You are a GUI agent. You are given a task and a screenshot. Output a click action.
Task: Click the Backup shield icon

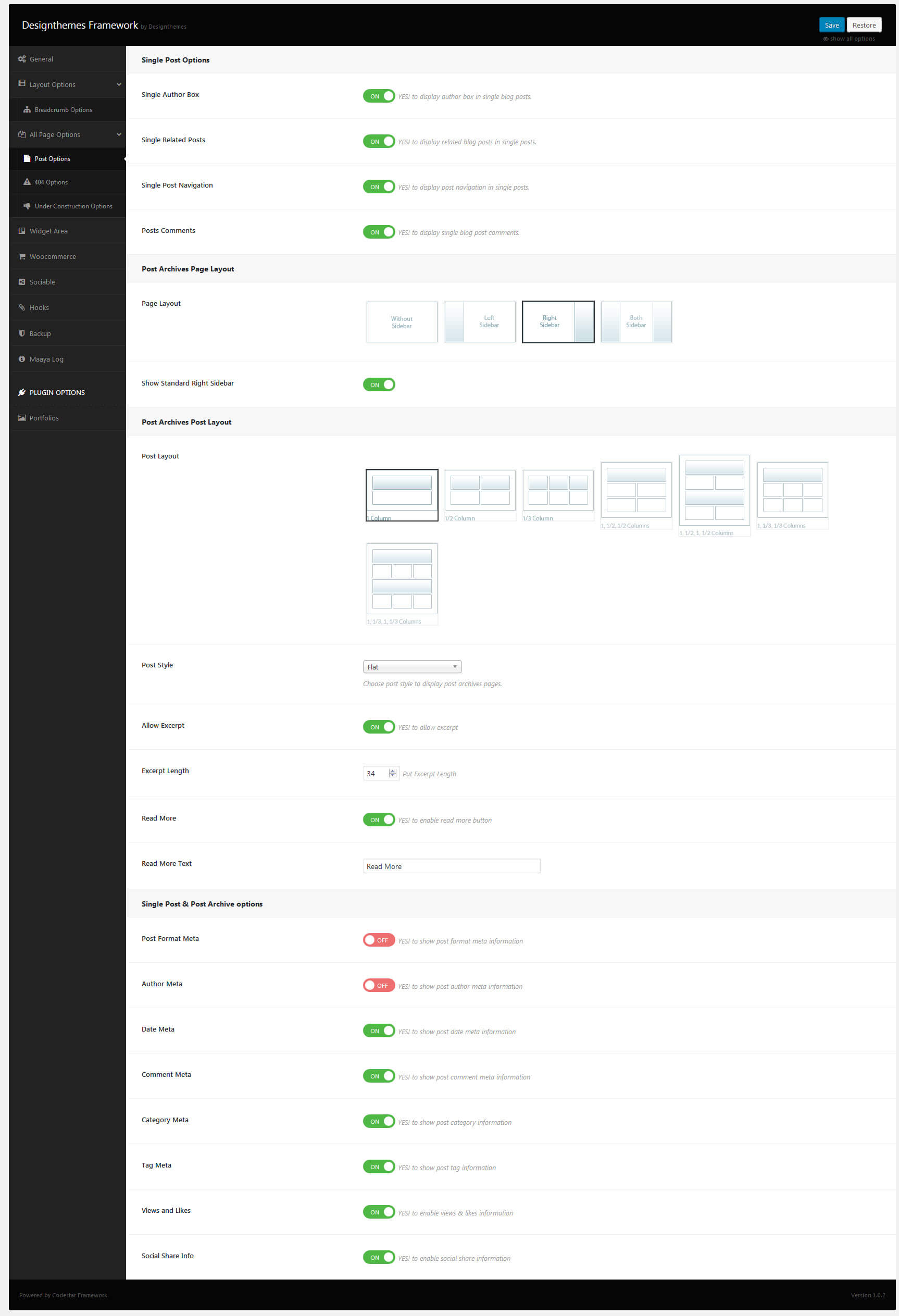coord(21,333)
